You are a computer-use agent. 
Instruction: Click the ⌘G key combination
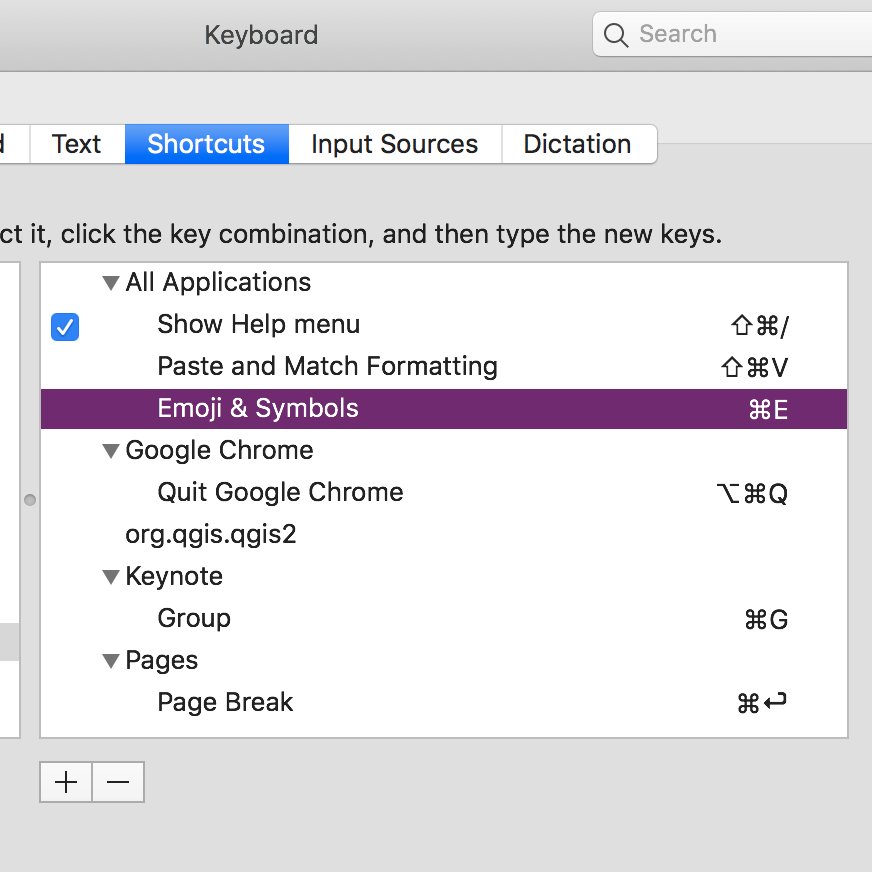[766, 620]
